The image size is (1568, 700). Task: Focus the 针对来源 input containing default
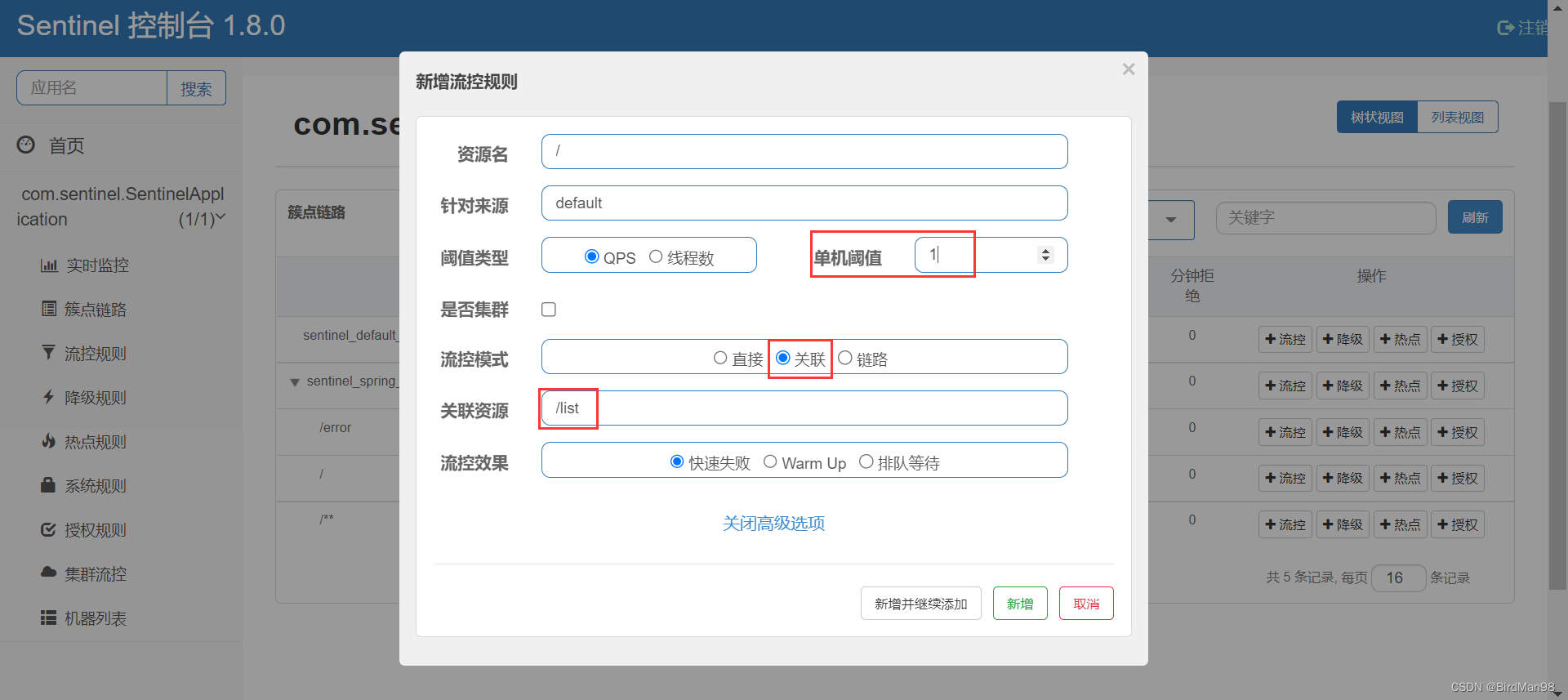804,203
